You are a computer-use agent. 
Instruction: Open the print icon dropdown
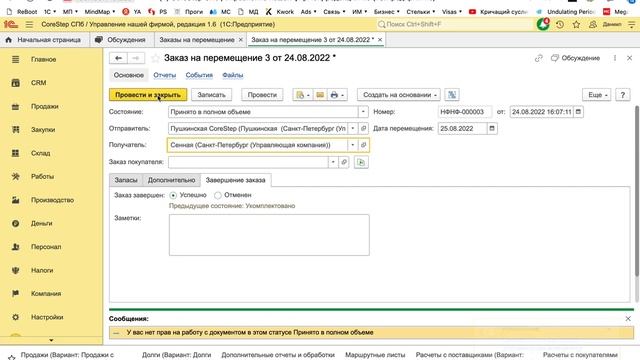(x=338, y=95)
